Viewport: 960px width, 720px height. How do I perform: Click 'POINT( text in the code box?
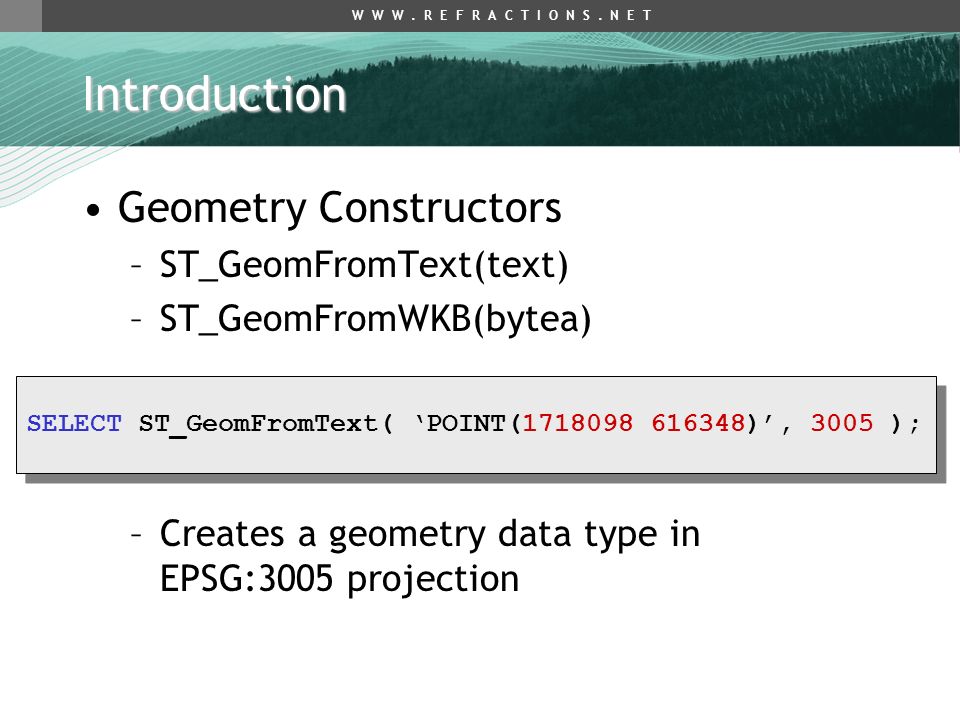468,423
